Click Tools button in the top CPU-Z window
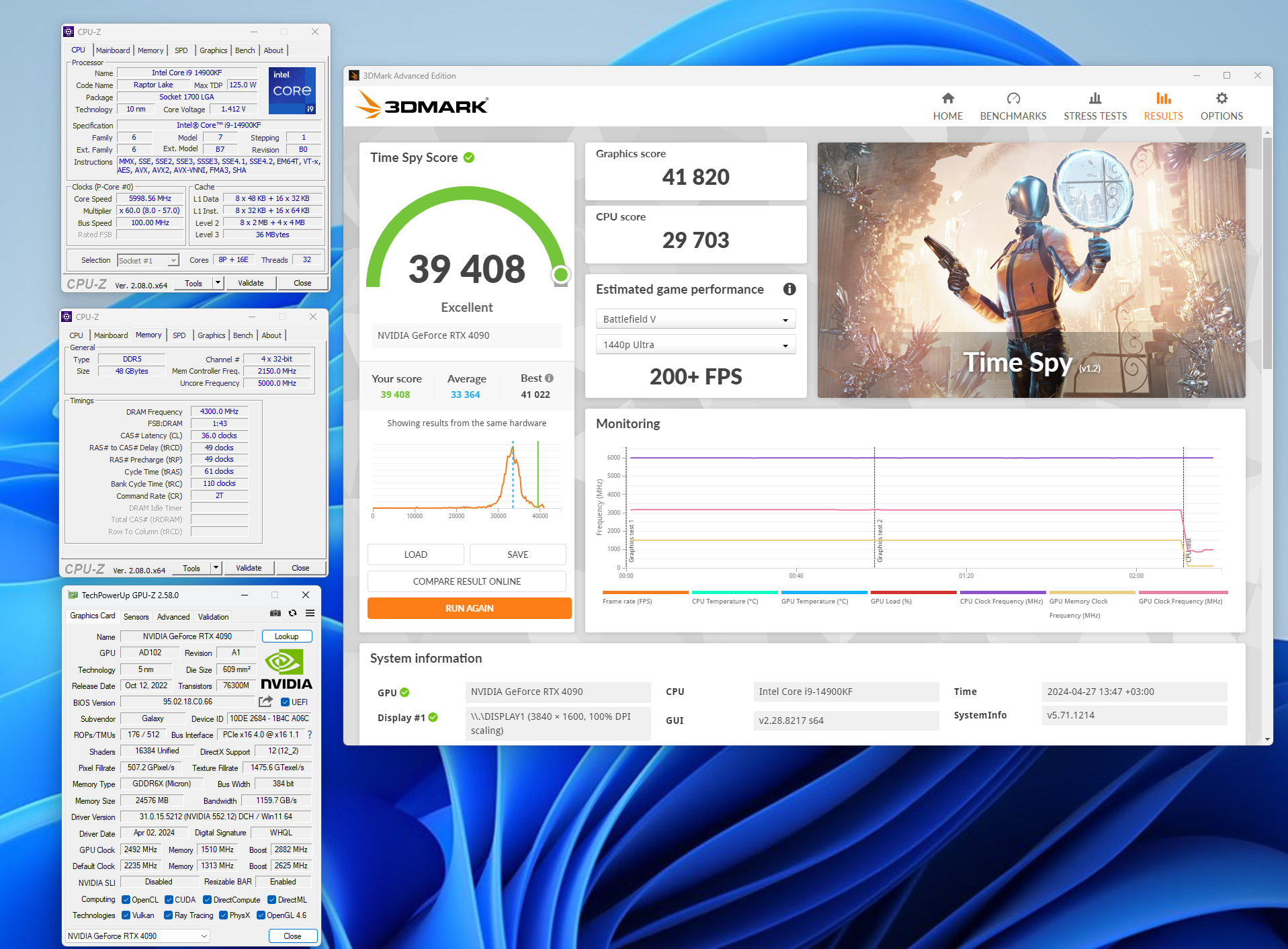The height and width of the screenshot is (949, 1288). click(x=194, y=283)
